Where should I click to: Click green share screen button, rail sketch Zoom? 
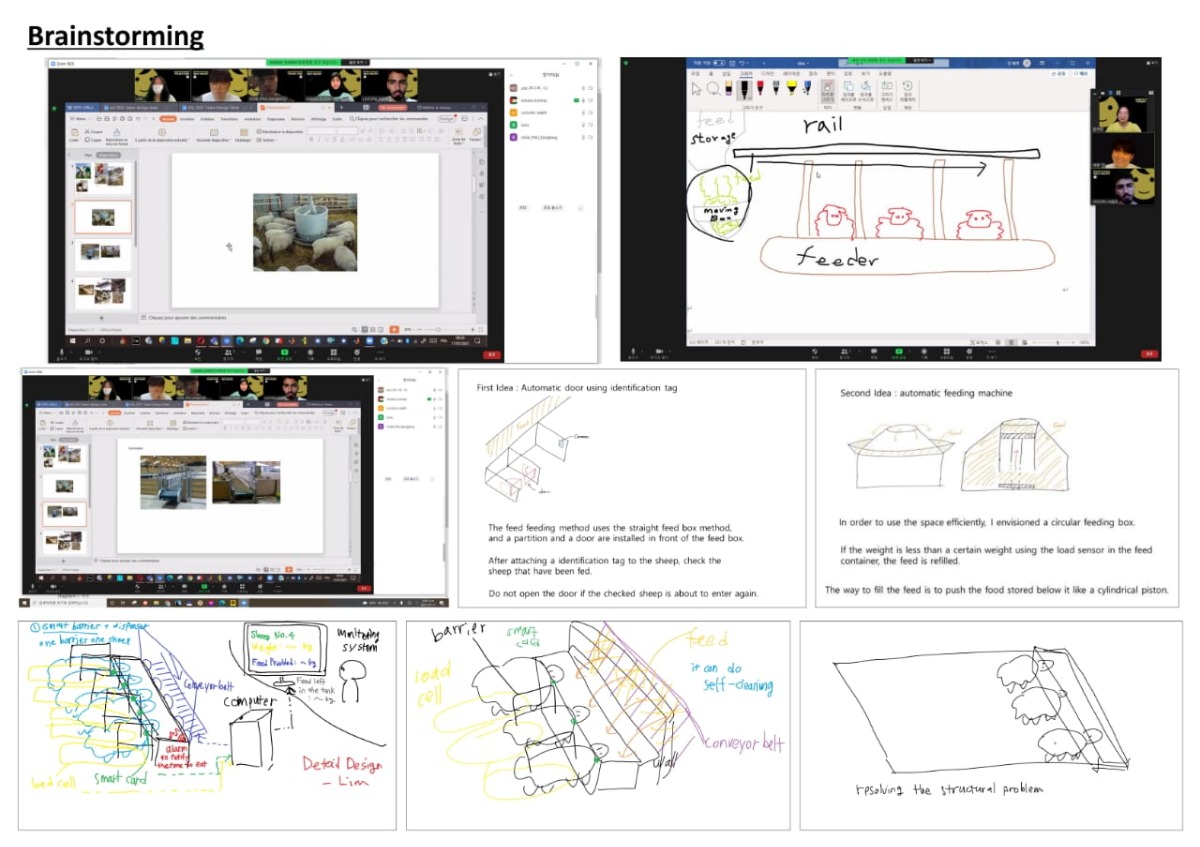click(x=898, y=352)
